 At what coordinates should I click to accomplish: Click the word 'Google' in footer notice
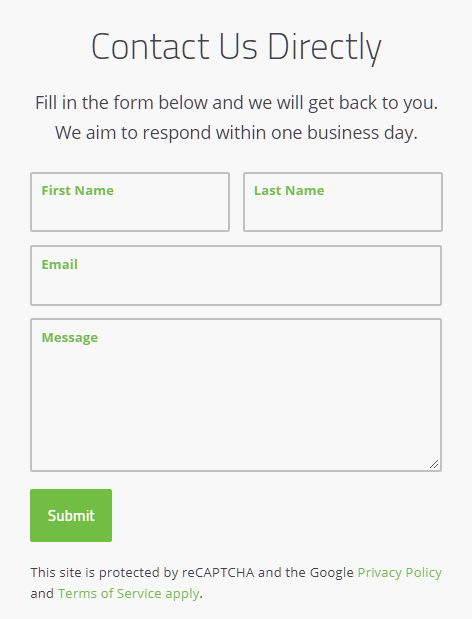click(x=332, y=572)
